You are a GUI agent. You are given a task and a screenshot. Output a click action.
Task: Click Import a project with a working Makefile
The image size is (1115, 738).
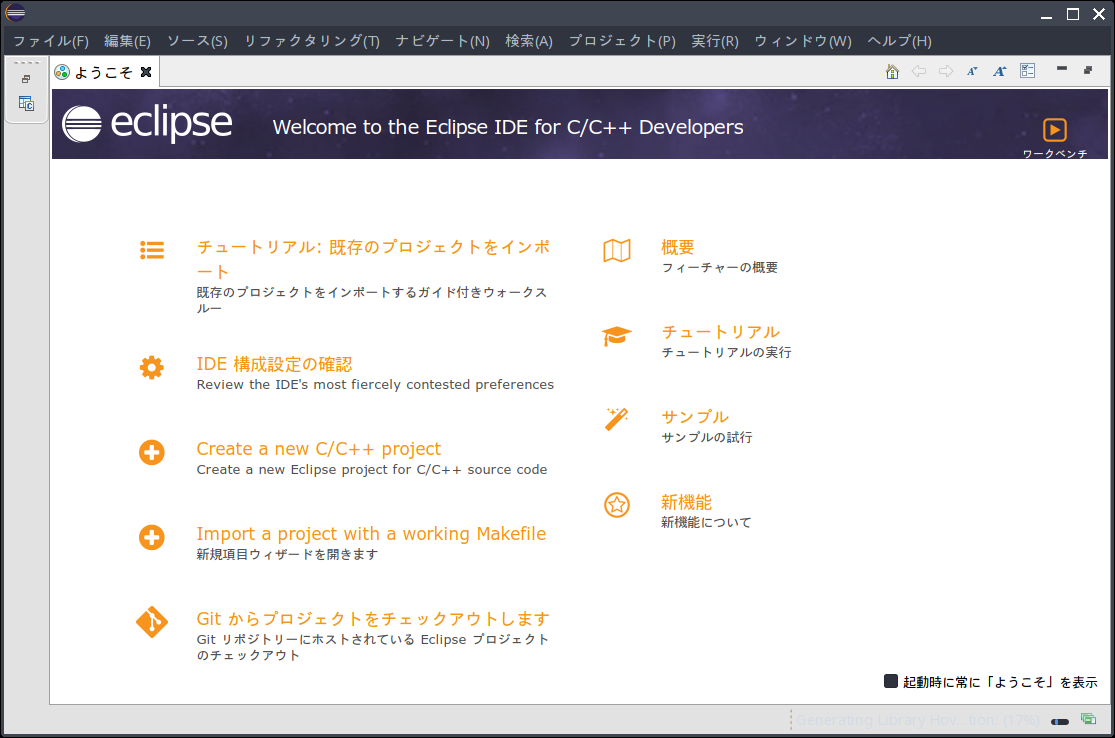point(371,533)
